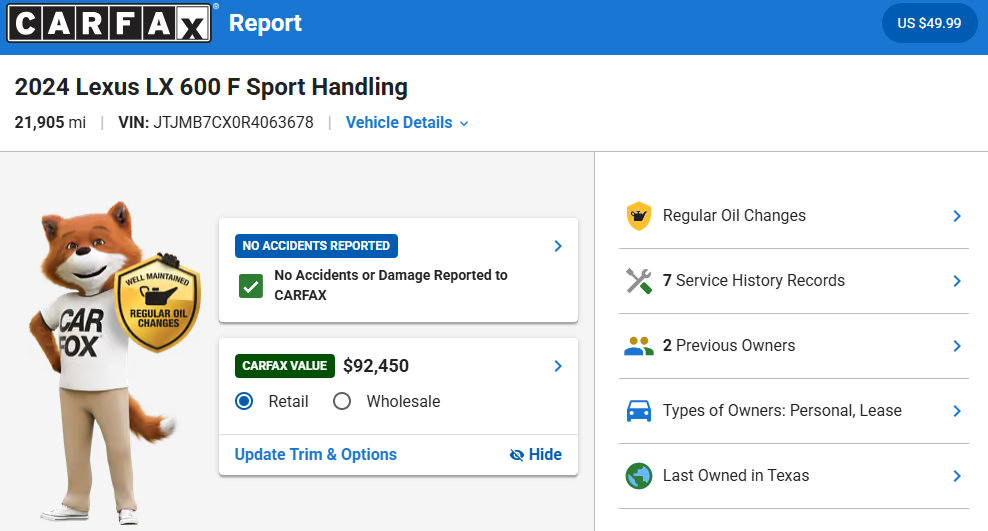Open Last Owned in Texas row

[x=794, y=476]
